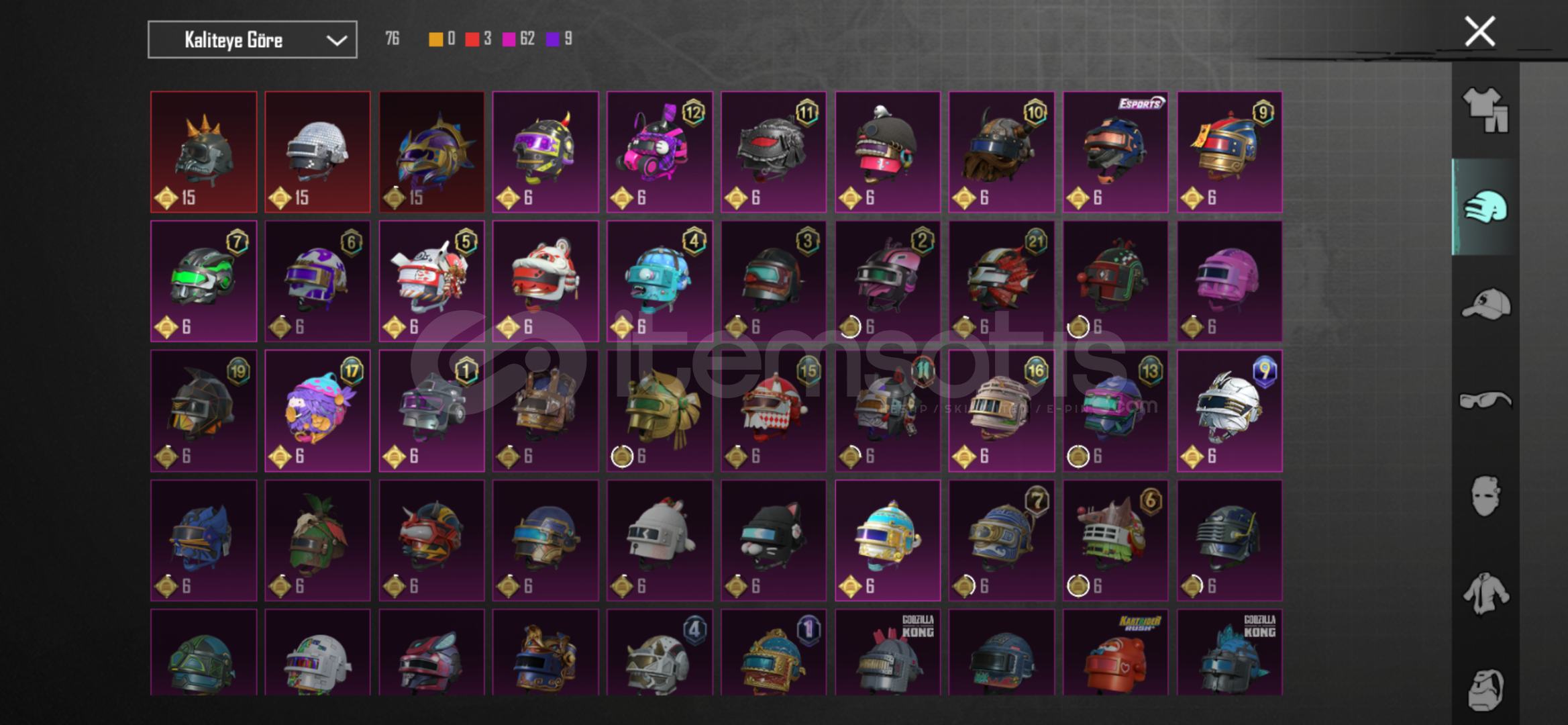Select the pink bunny helmet numbered 12
1568x725 pixels.
[660, 152]
